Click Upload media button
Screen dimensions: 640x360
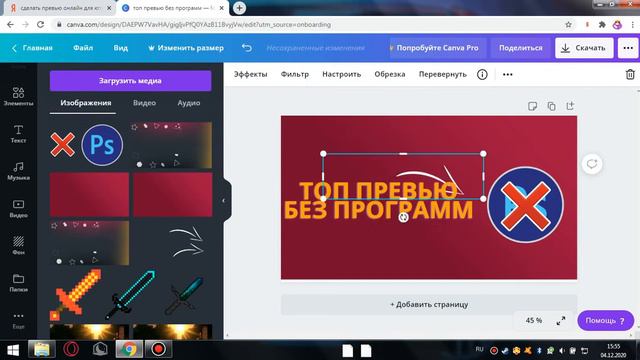tap(130, 81)
